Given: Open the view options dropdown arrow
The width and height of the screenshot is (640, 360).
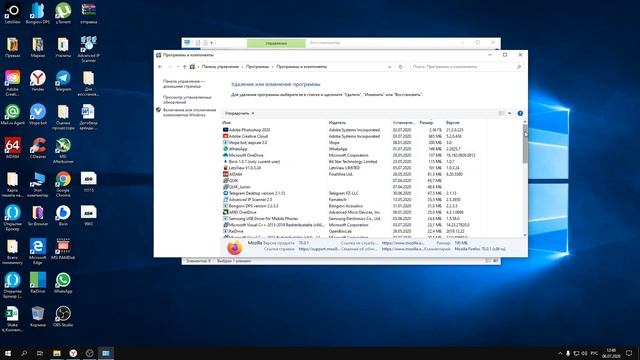Looking at the screenshot, I should pyautogui.click(x=509, y=113).
